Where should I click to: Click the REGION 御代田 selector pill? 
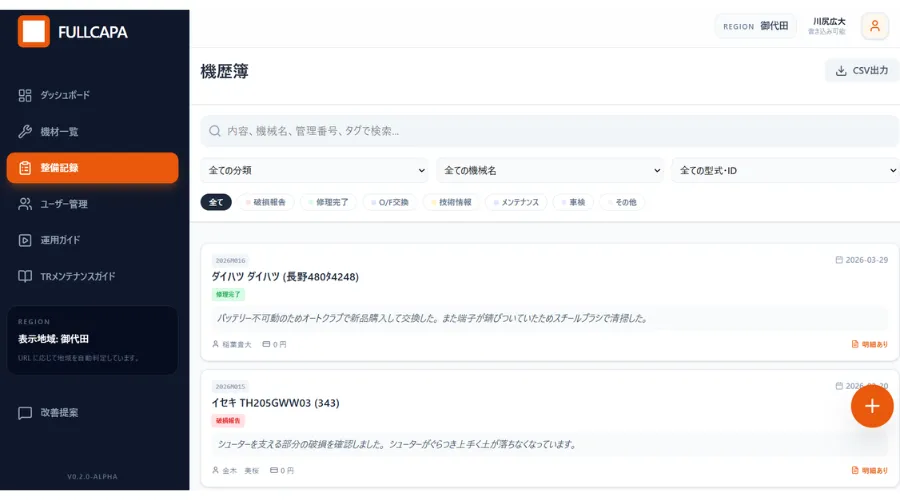(755, 26)
